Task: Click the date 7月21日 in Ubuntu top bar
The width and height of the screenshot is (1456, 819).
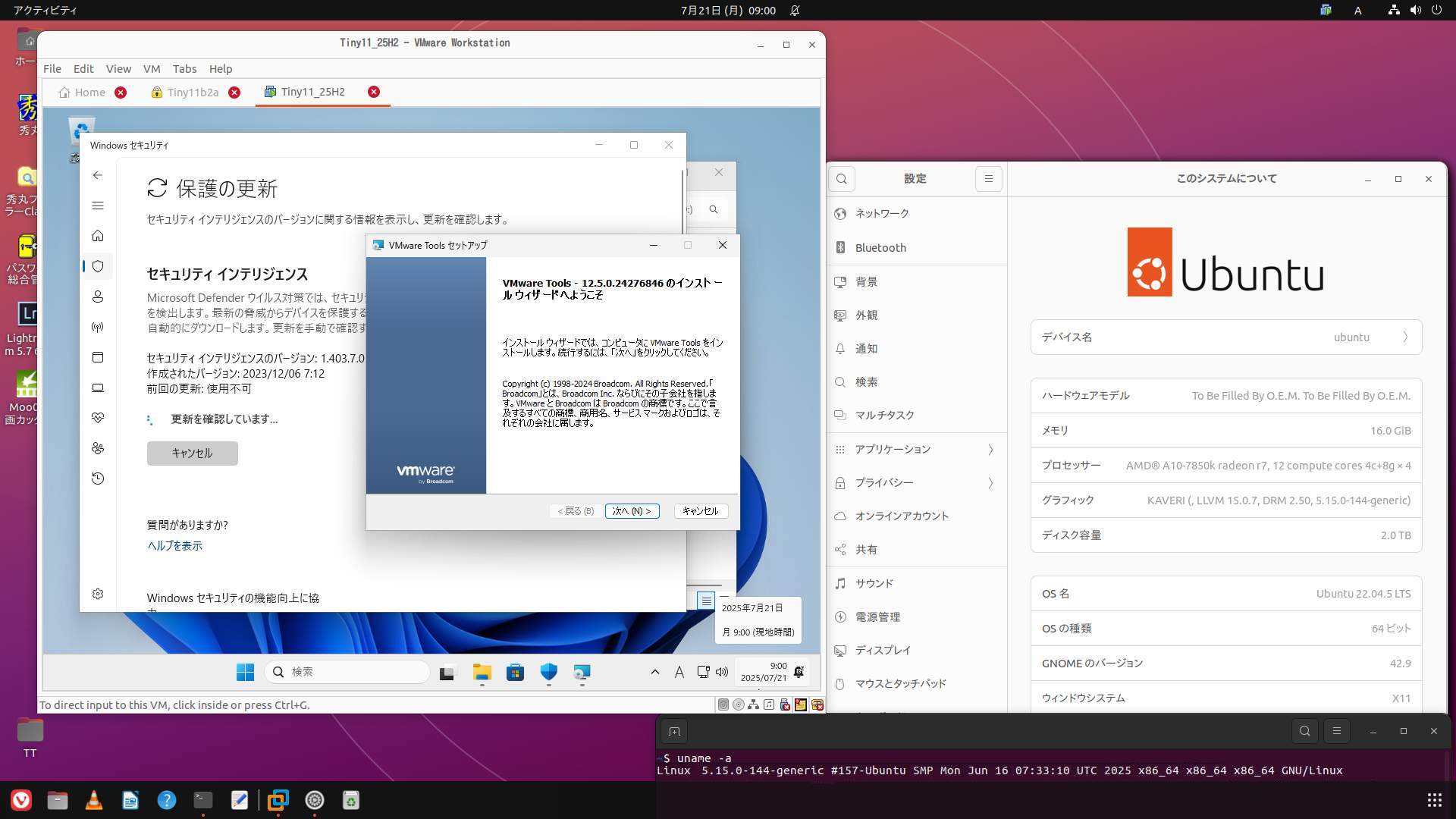Action: coord(728,11)
